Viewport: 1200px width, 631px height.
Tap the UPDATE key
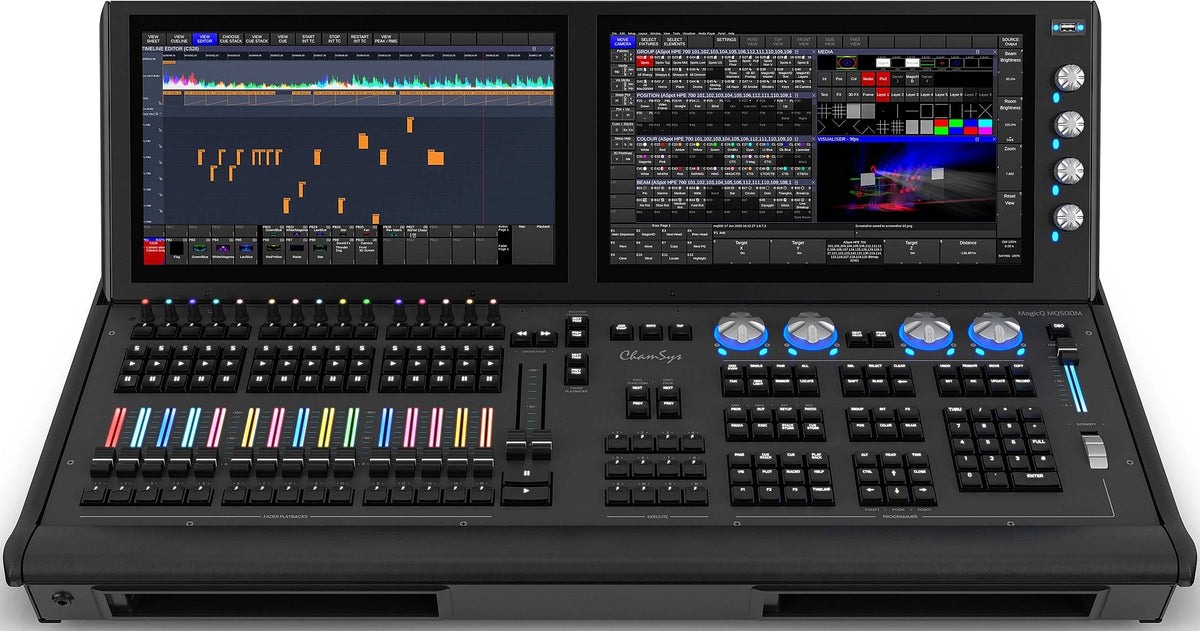(x=997, y=385)
